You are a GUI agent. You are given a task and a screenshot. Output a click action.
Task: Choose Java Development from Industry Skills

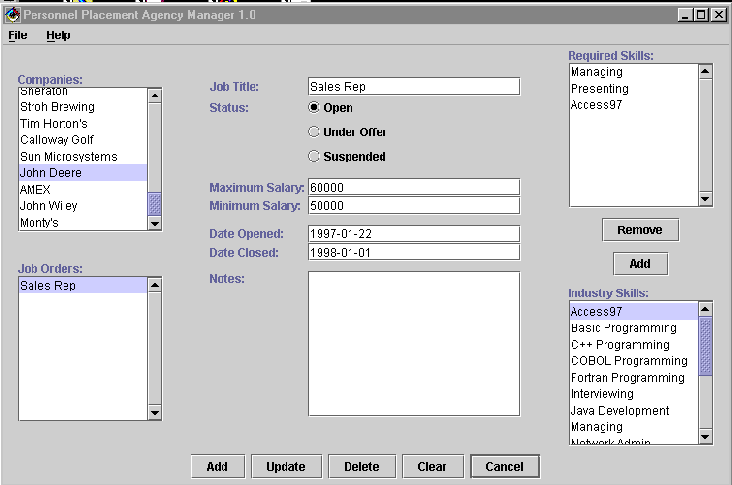(620, 411)
